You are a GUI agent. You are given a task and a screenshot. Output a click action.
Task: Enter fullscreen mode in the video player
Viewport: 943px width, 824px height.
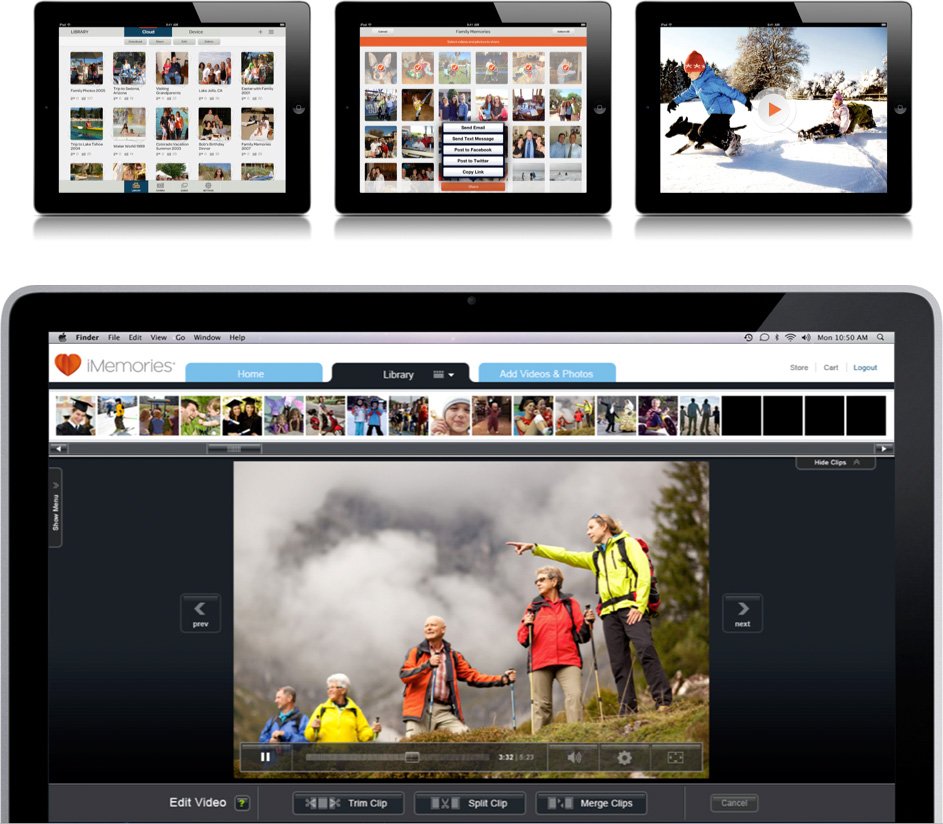(x=675, y=757)
